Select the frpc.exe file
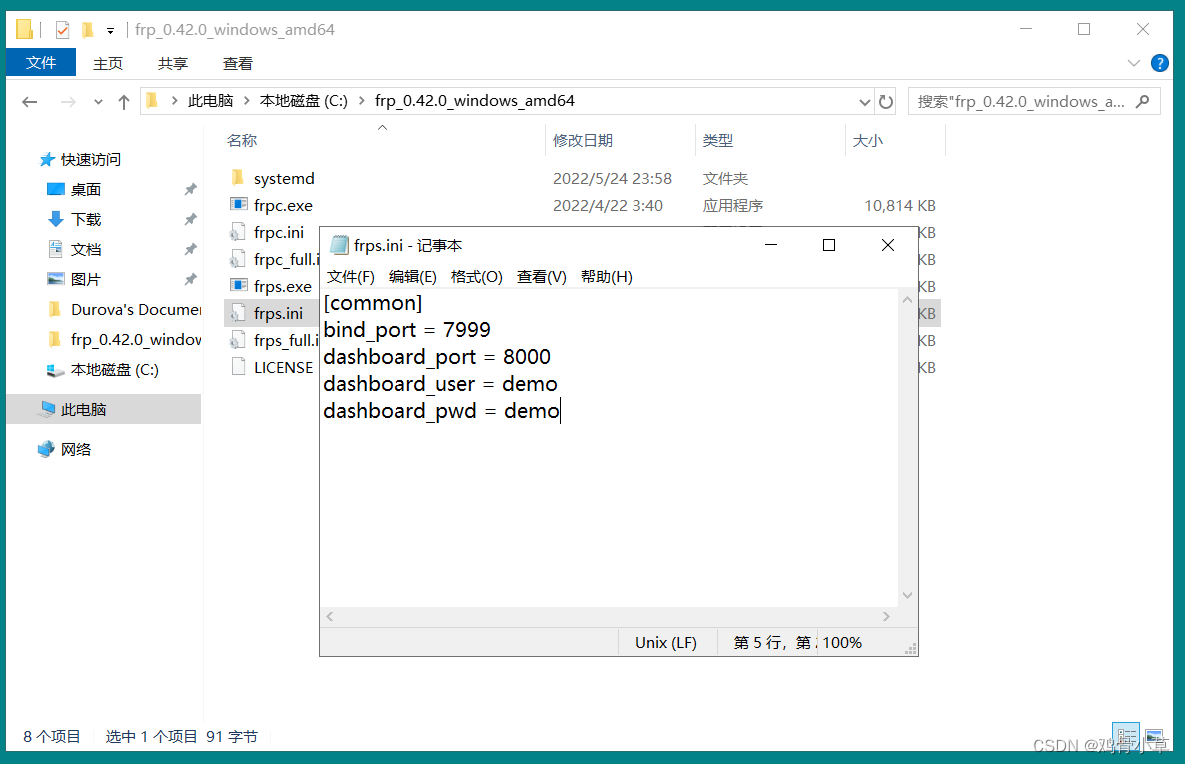1185x764 pixels. 283,206
